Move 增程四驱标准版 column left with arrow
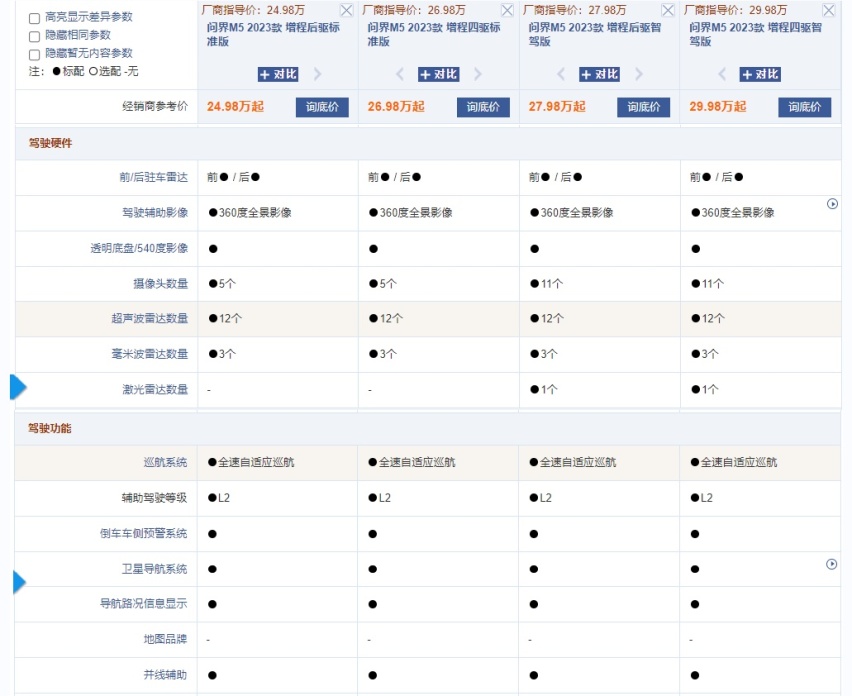 point(399,74)
